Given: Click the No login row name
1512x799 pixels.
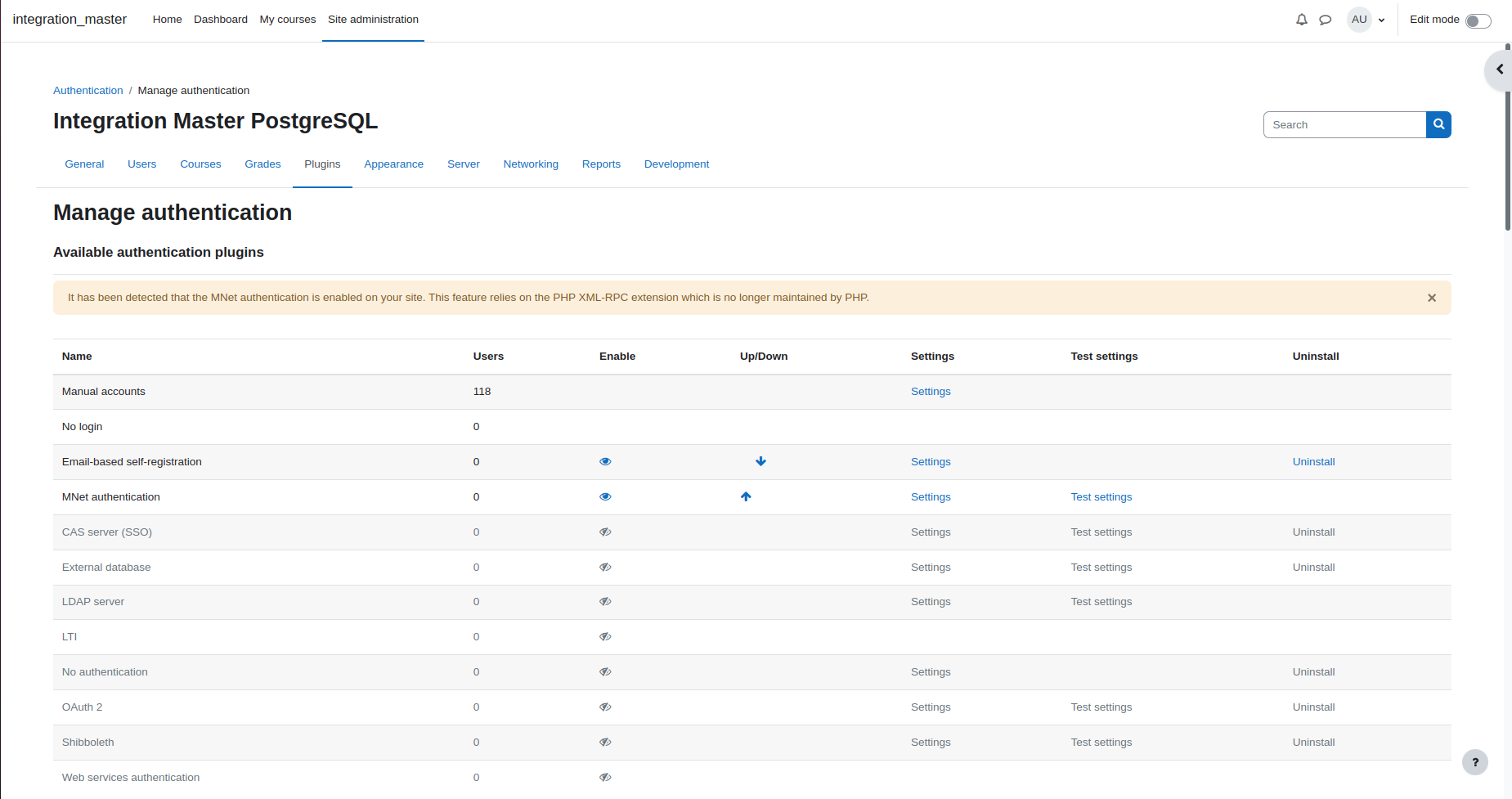Looking at the screenshot, I should [x=82, y=427].
